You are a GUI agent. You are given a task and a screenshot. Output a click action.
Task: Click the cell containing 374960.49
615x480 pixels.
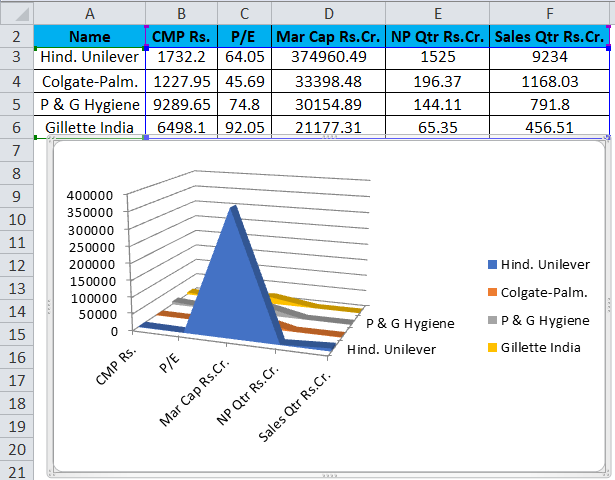tap(328, 58)
